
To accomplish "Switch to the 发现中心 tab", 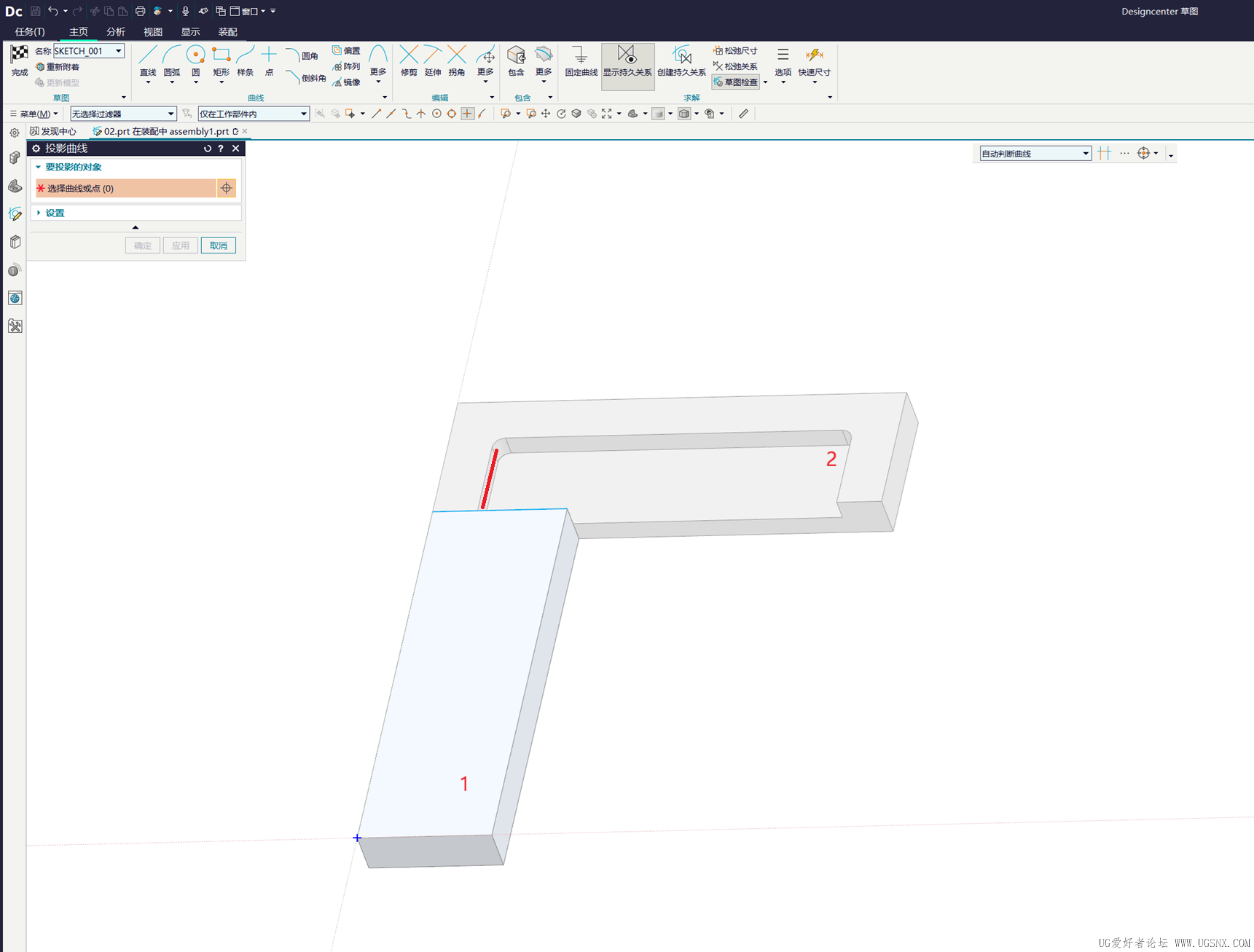I will coord(54,131).
